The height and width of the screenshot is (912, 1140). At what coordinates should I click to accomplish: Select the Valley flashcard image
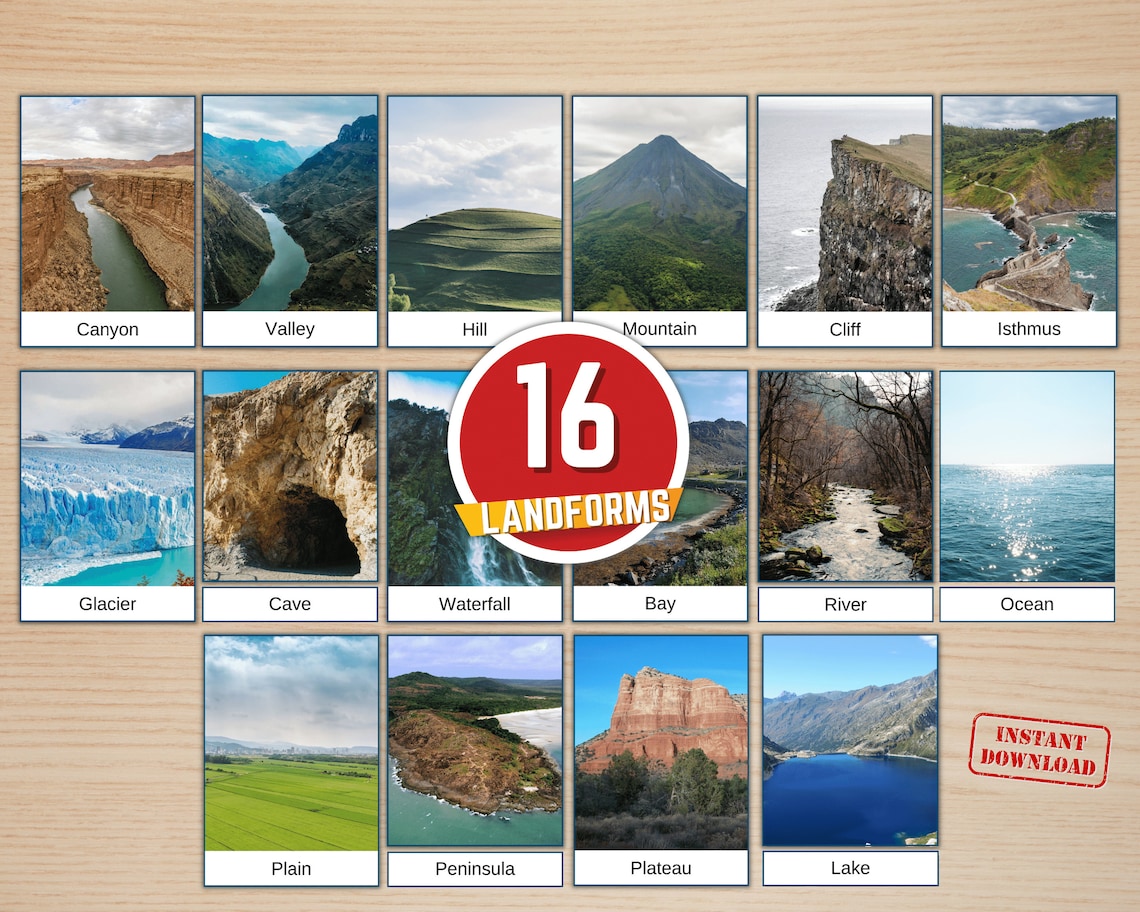pos(289,210)
